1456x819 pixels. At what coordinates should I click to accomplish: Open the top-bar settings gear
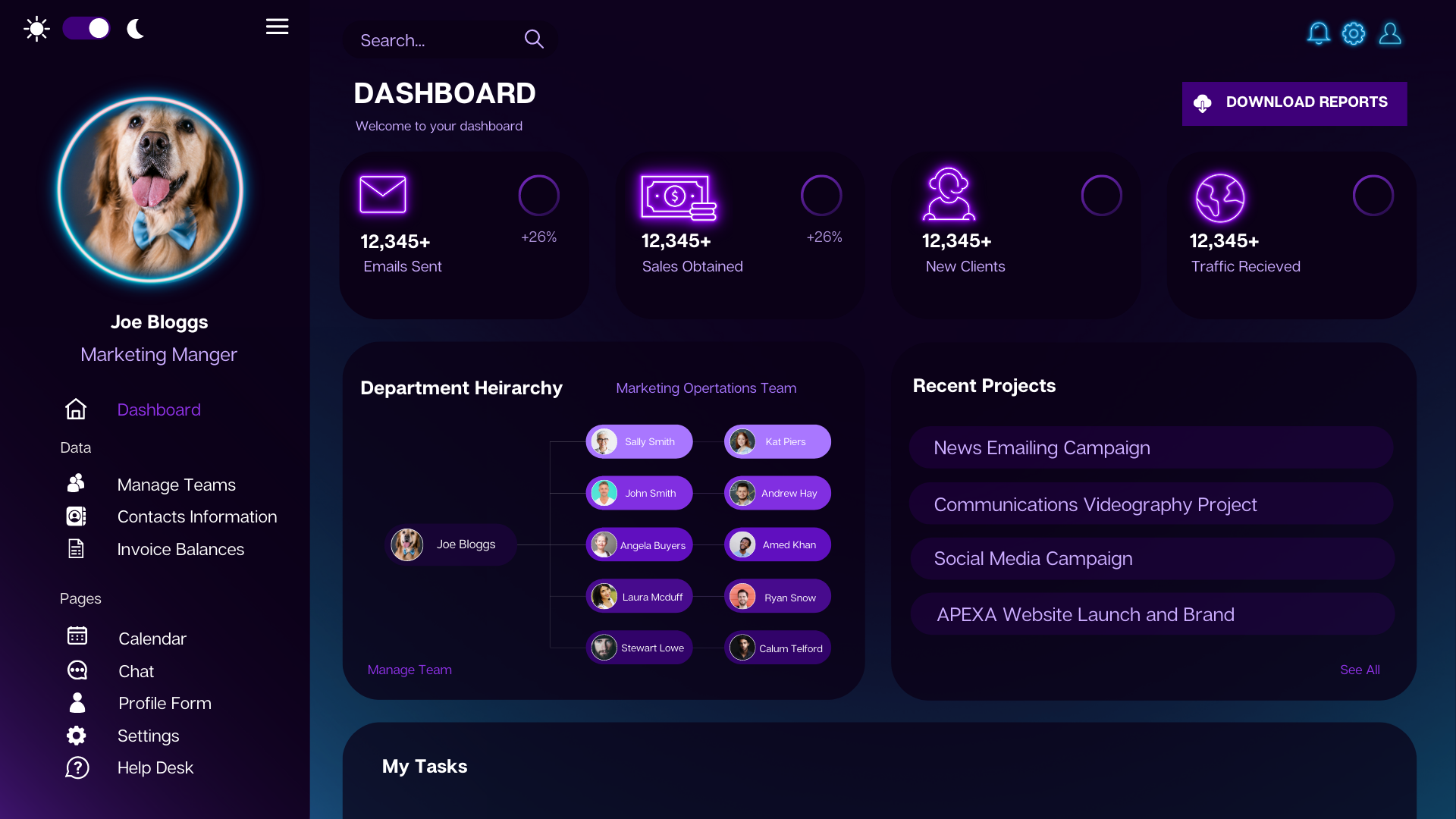1354,33
